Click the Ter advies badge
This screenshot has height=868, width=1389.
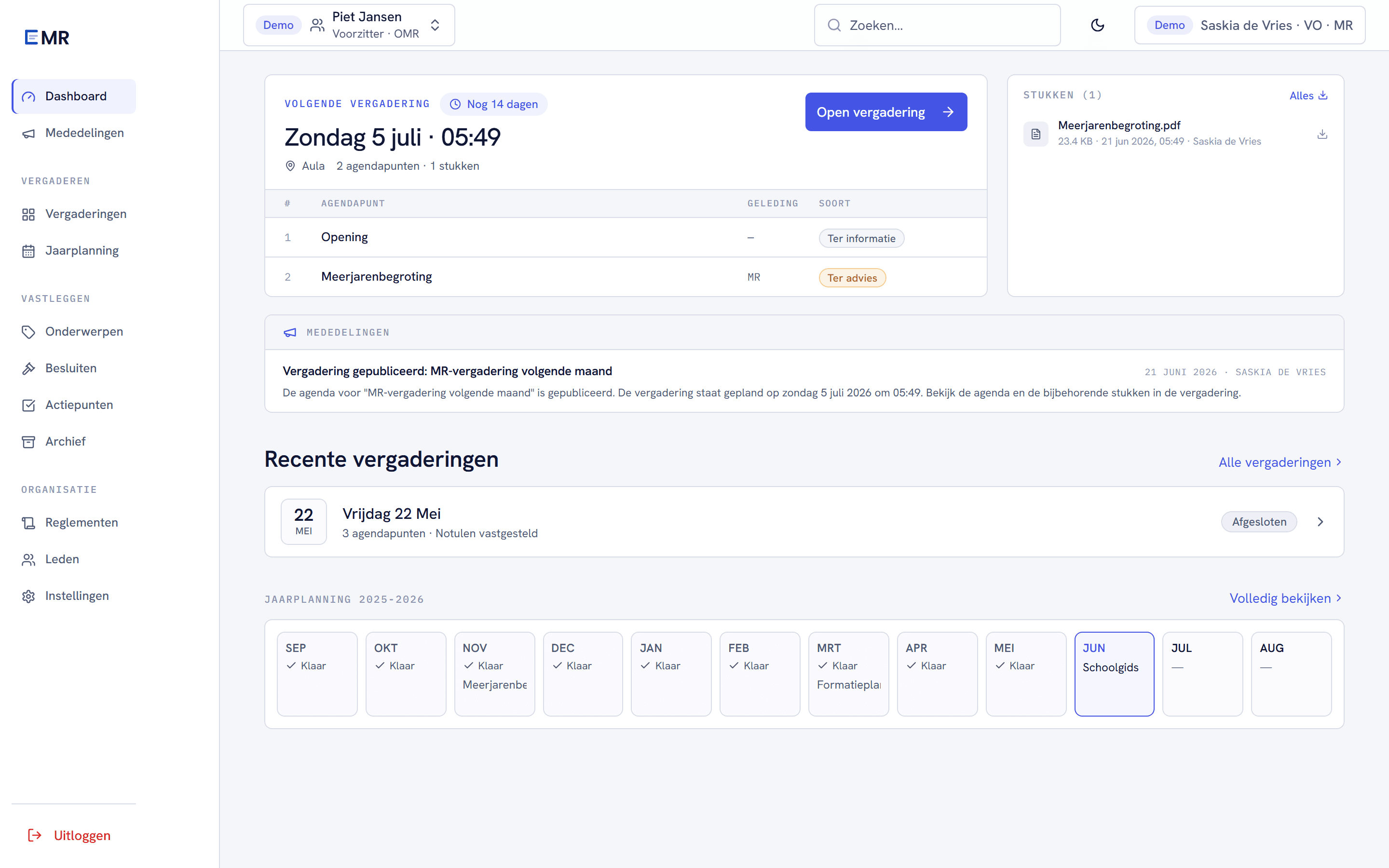pyautogui.click(x=852, y=278)
